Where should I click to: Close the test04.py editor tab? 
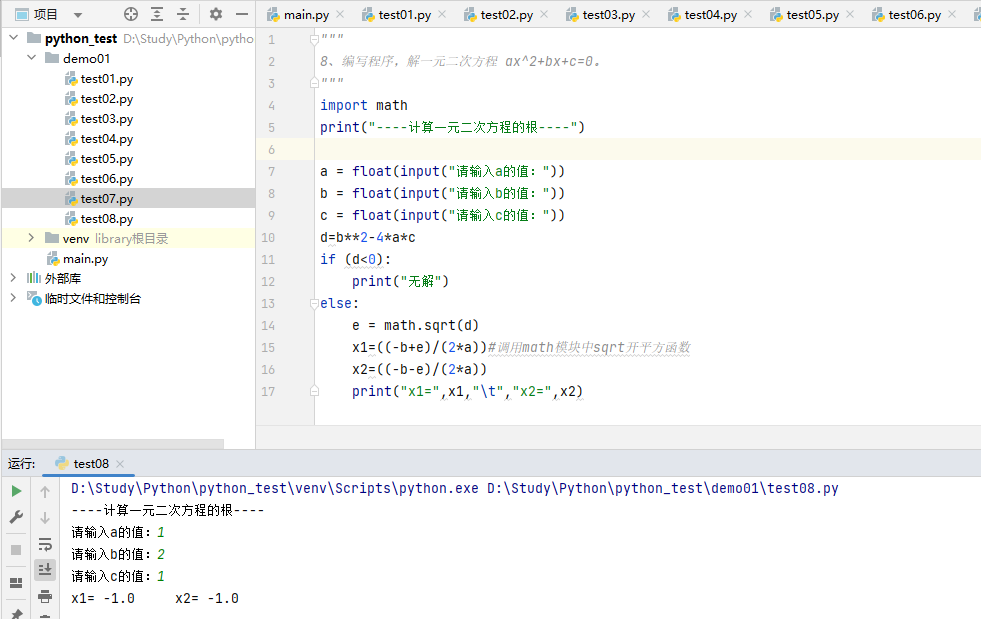(x=748, y=14)
